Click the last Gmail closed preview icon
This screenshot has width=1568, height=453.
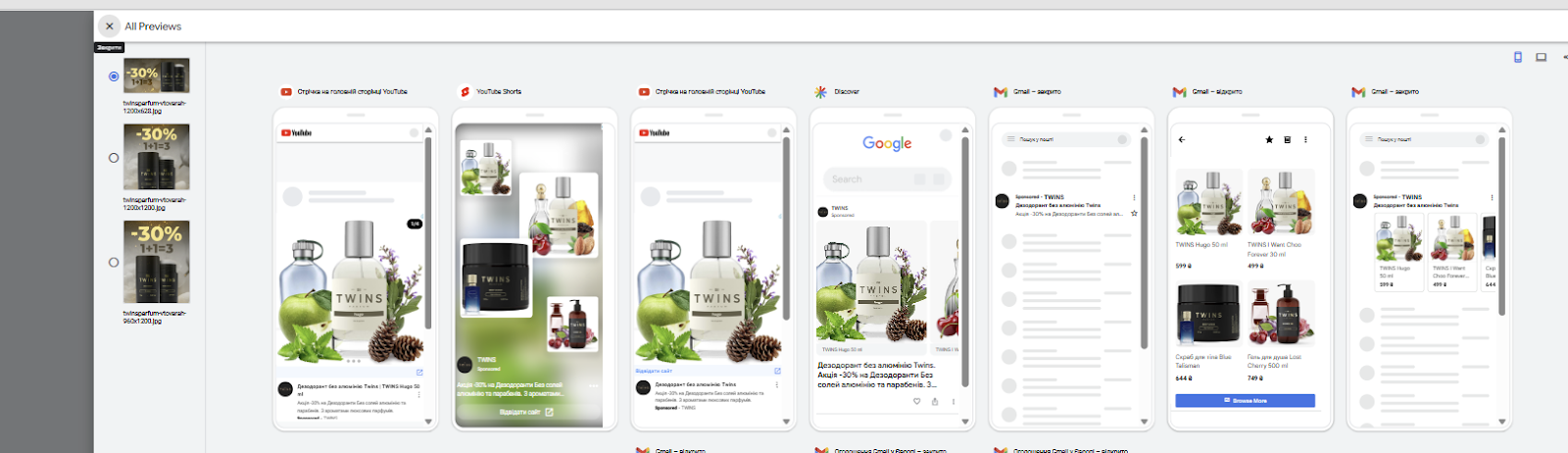click(1358, 92)
